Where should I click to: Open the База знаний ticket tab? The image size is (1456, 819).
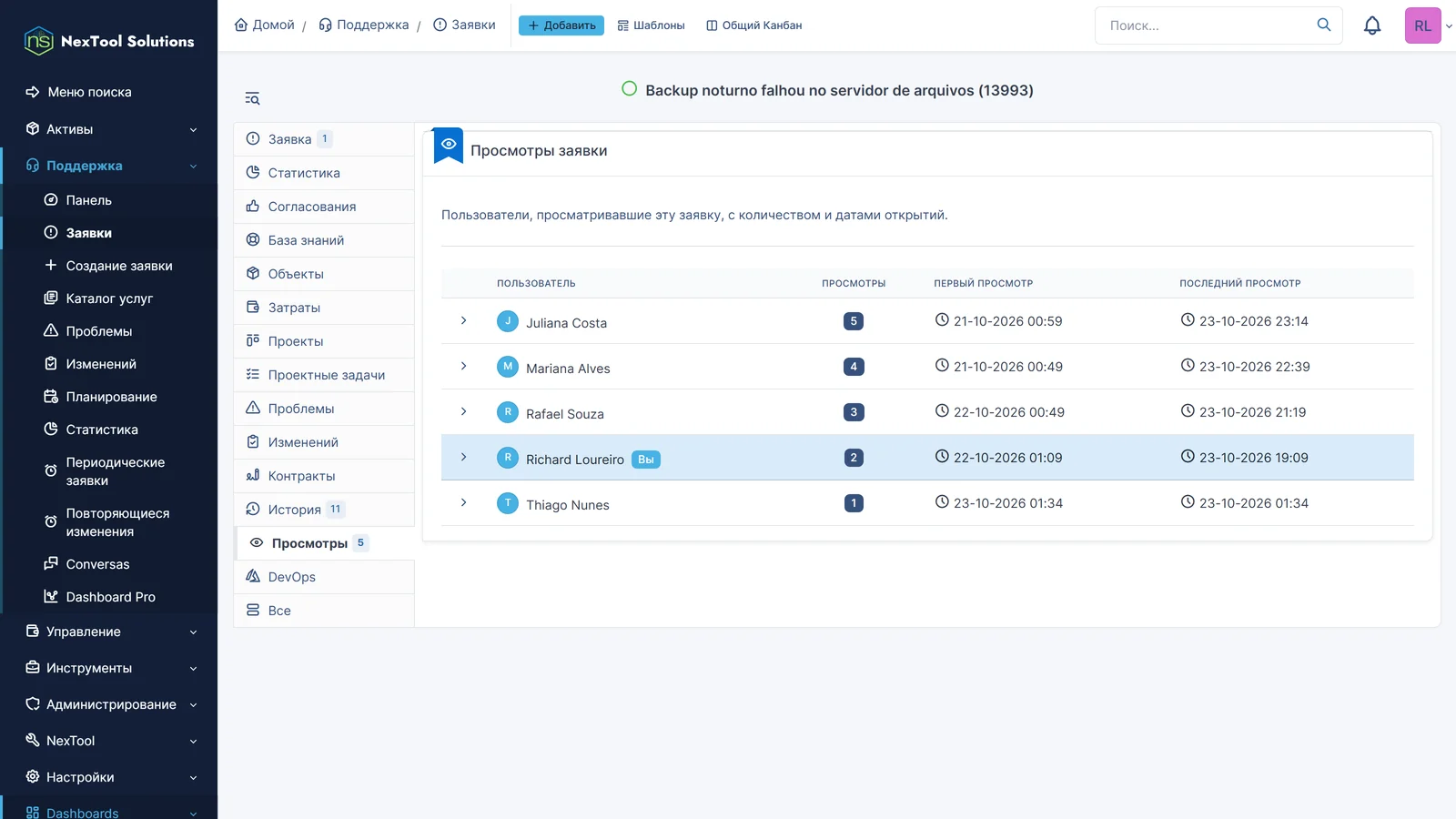pos(324,240)
